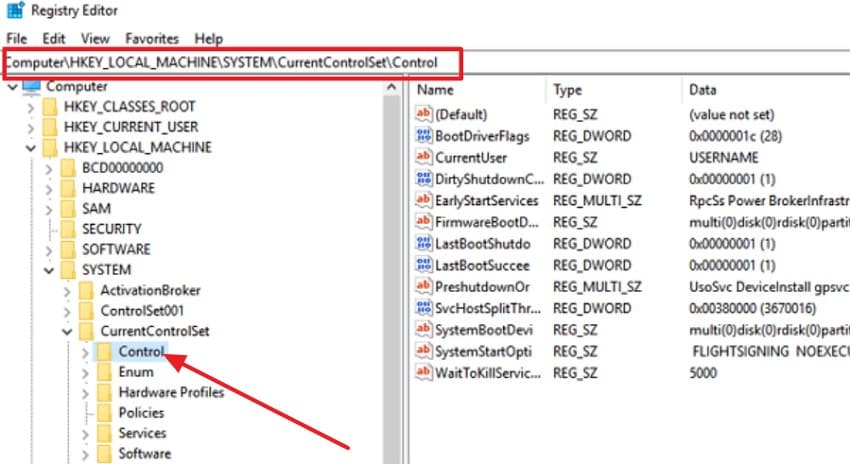Select the Enum key
Image resolution: width=850 pixels, height=464 pixels.
pos(136,372)
